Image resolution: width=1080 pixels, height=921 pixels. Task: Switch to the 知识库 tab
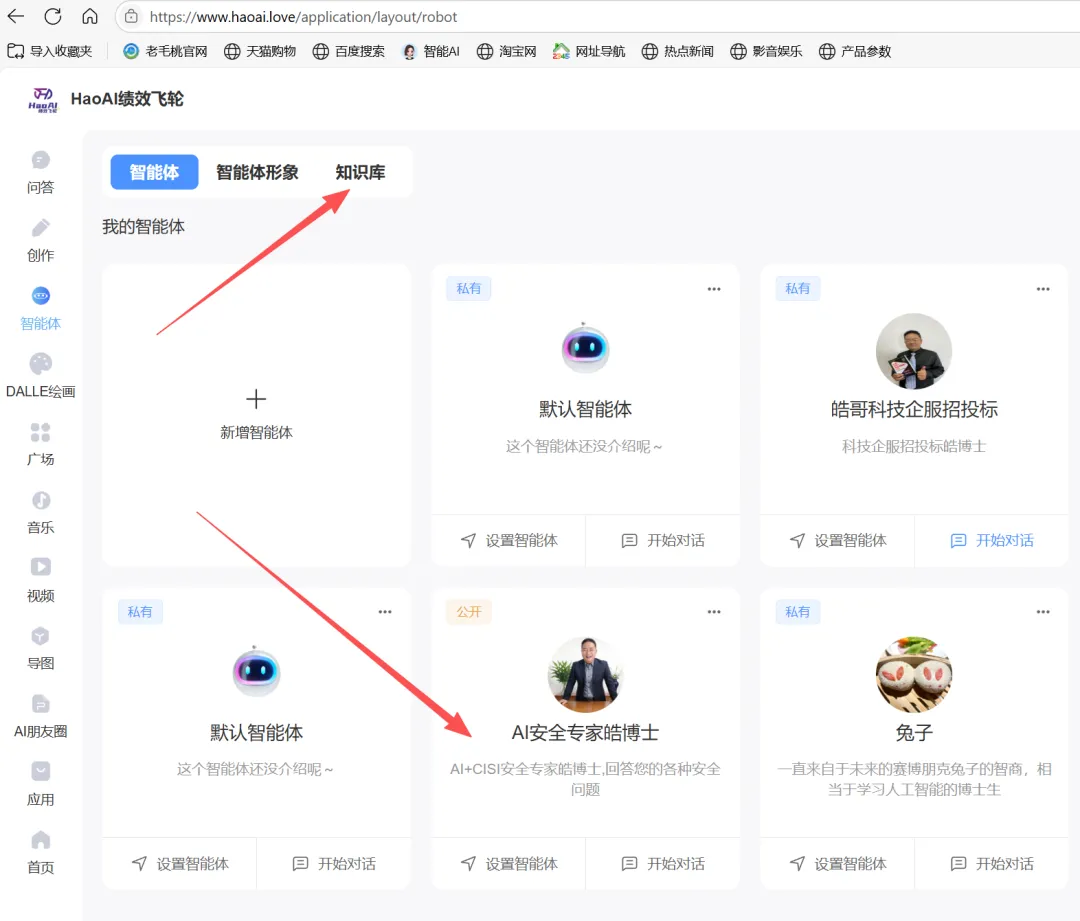tap(360, 172)
